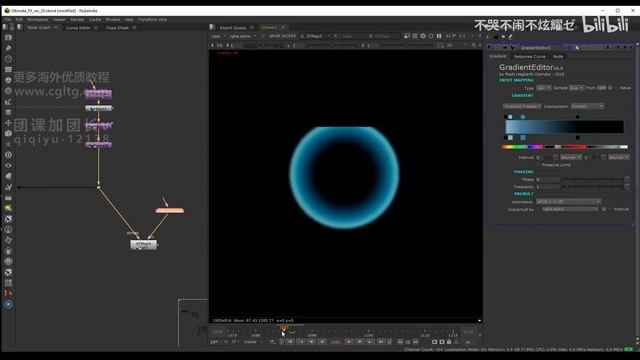The height and width of the screenshot is (360, 640).
Task: Open the viewer A input STMap3 dropdown
Action: tap(315, 36)
